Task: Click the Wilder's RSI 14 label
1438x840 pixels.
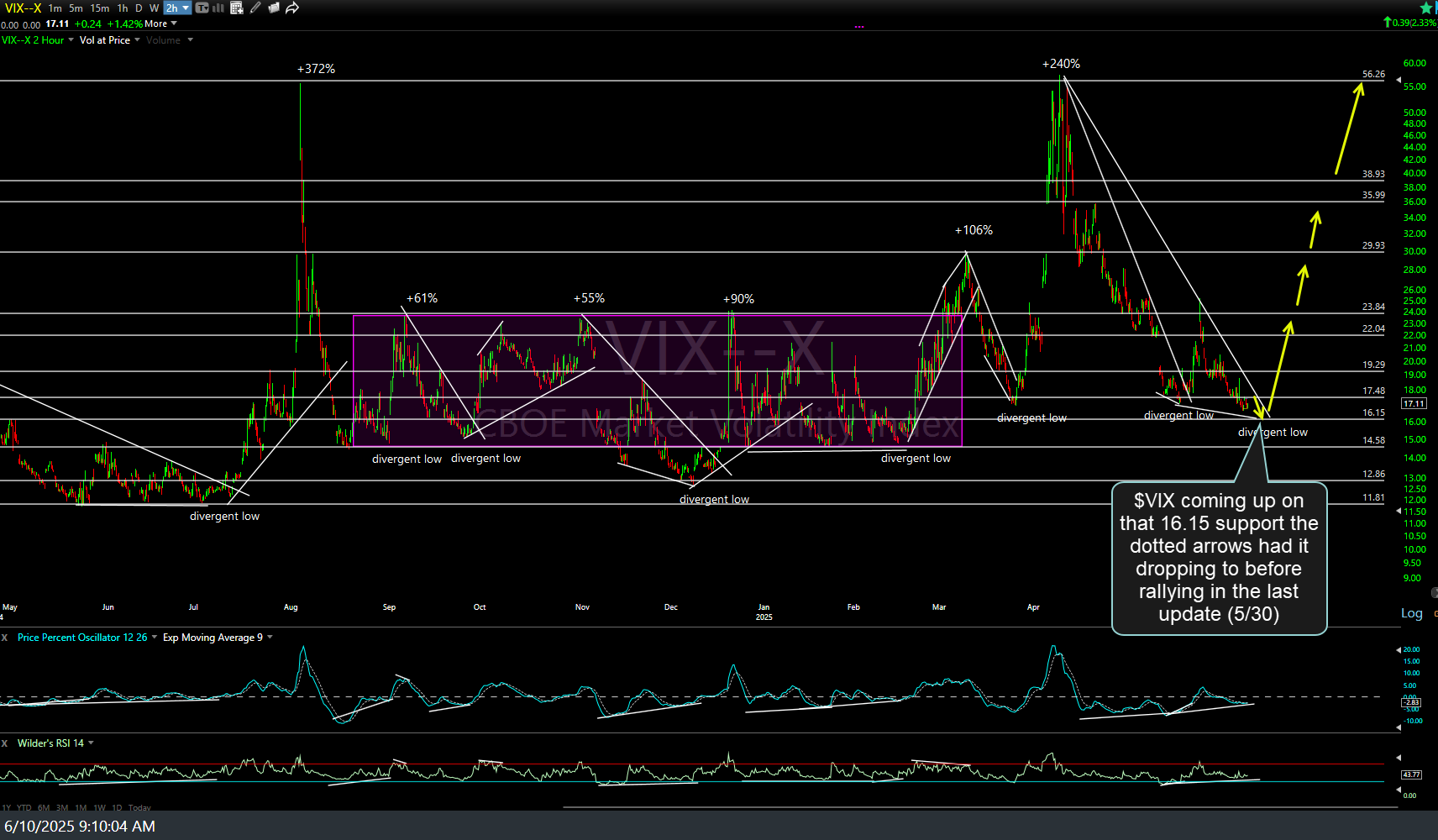Action: (x=52, y=743)
